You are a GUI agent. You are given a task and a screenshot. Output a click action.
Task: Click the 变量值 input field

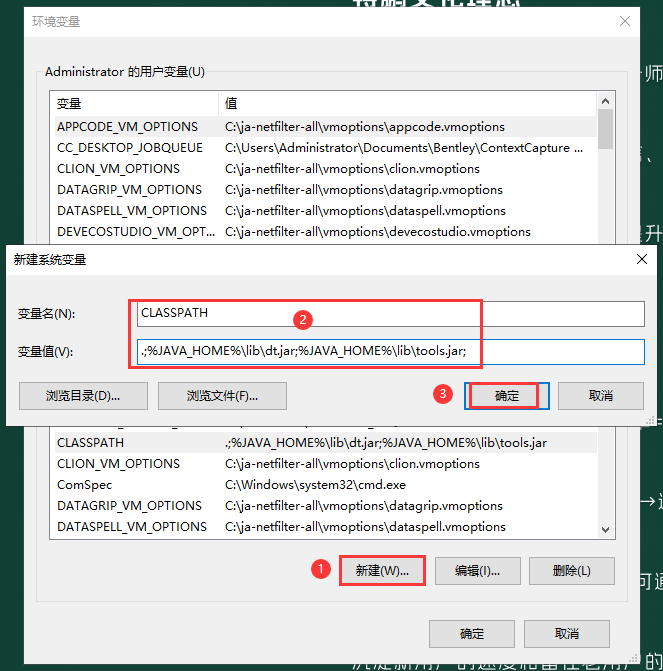[391, 352]
